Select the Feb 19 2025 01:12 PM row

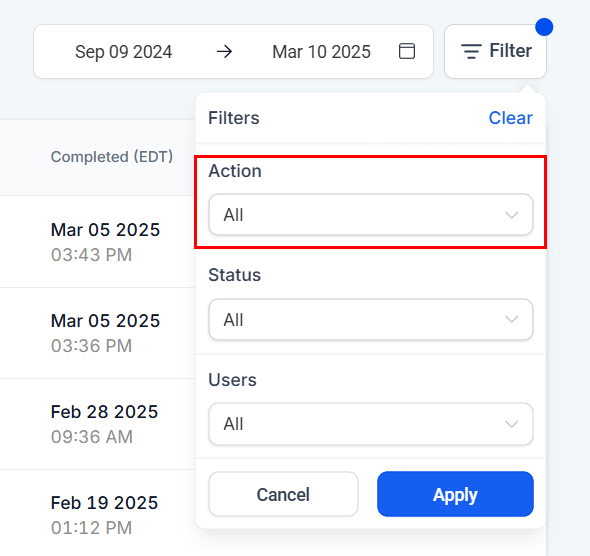pos(97,515)
